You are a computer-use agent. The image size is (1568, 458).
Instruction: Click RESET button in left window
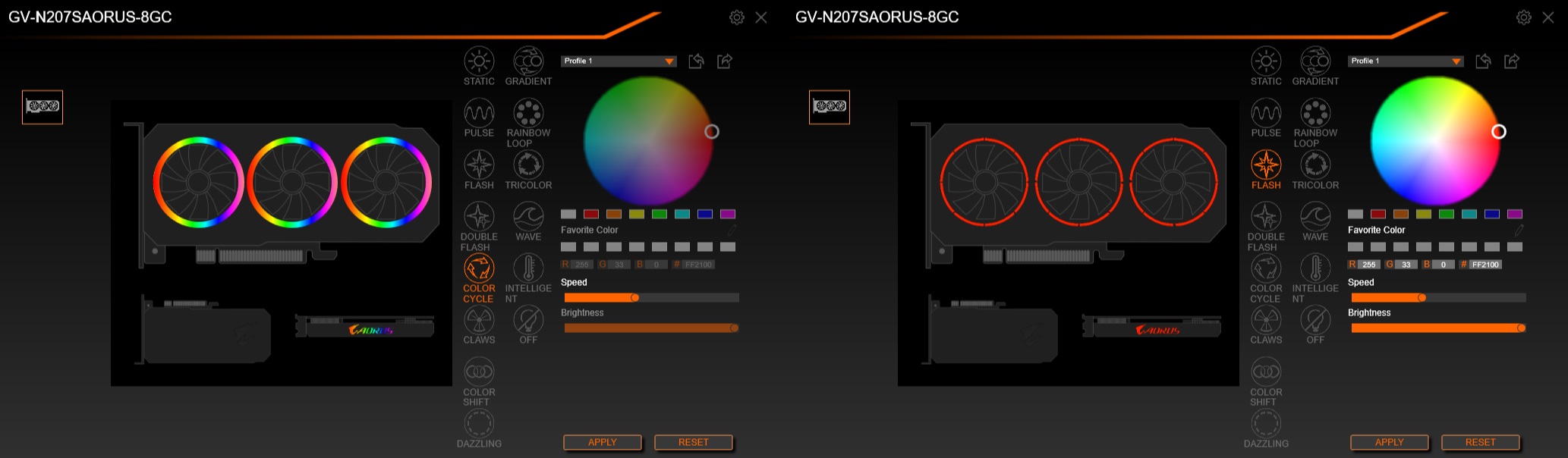click(x=694, y=442)
